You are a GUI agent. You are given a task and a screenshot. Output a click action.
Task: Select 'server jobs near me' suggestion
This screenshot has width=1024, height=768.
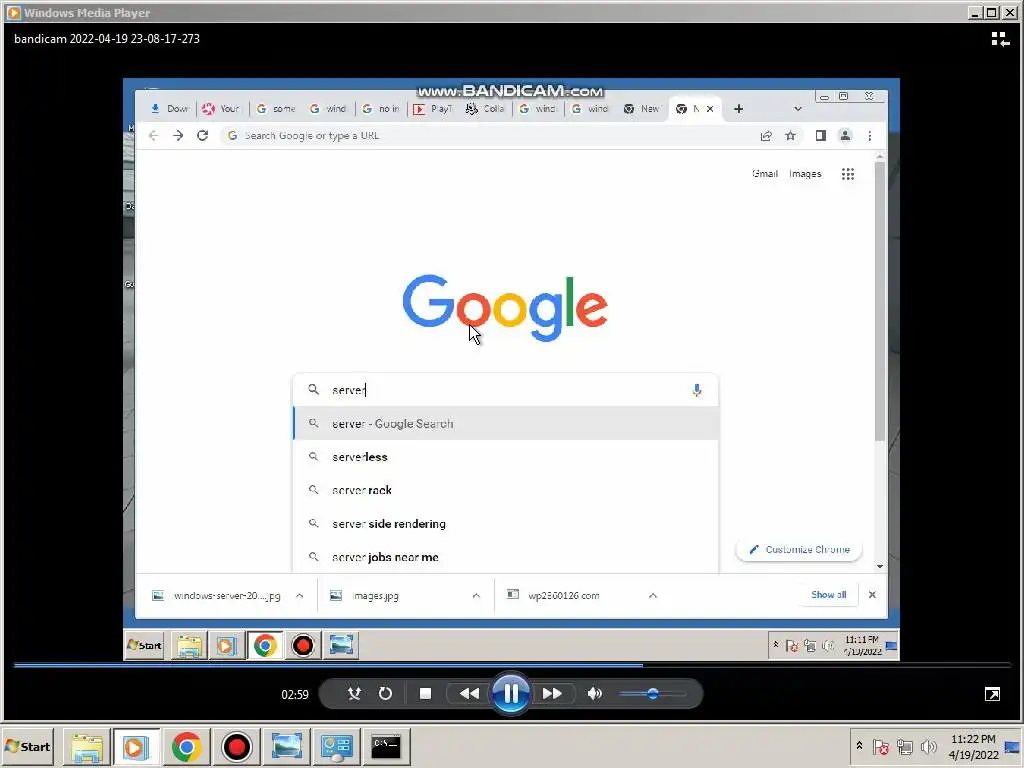point(505,557)
